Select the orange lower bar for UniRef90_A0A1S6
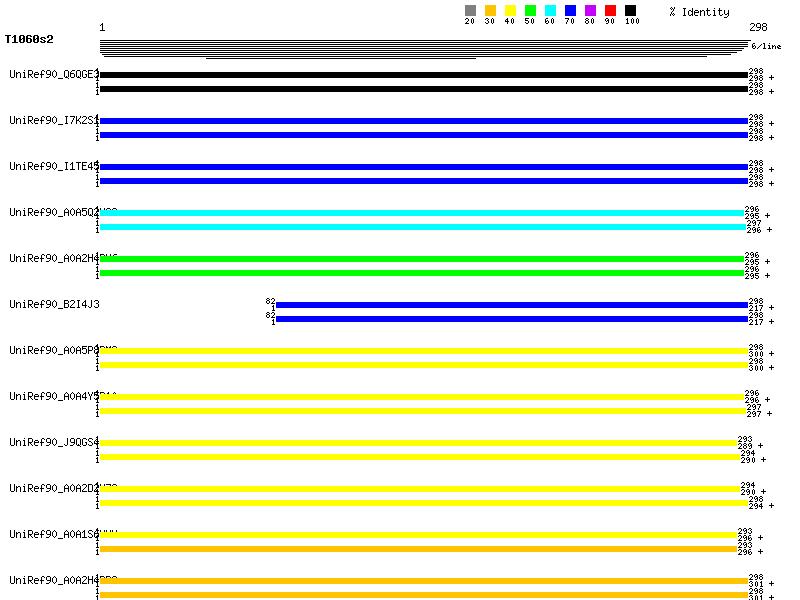Viewport: 800px width, 600px height. [418, 549]
